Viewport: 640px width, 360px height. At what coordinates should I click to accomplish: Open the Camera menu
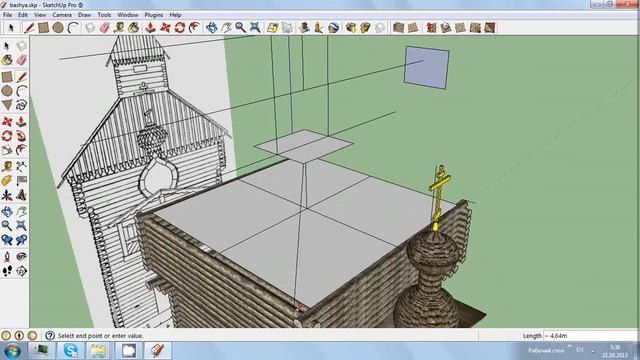click(62, 15)
